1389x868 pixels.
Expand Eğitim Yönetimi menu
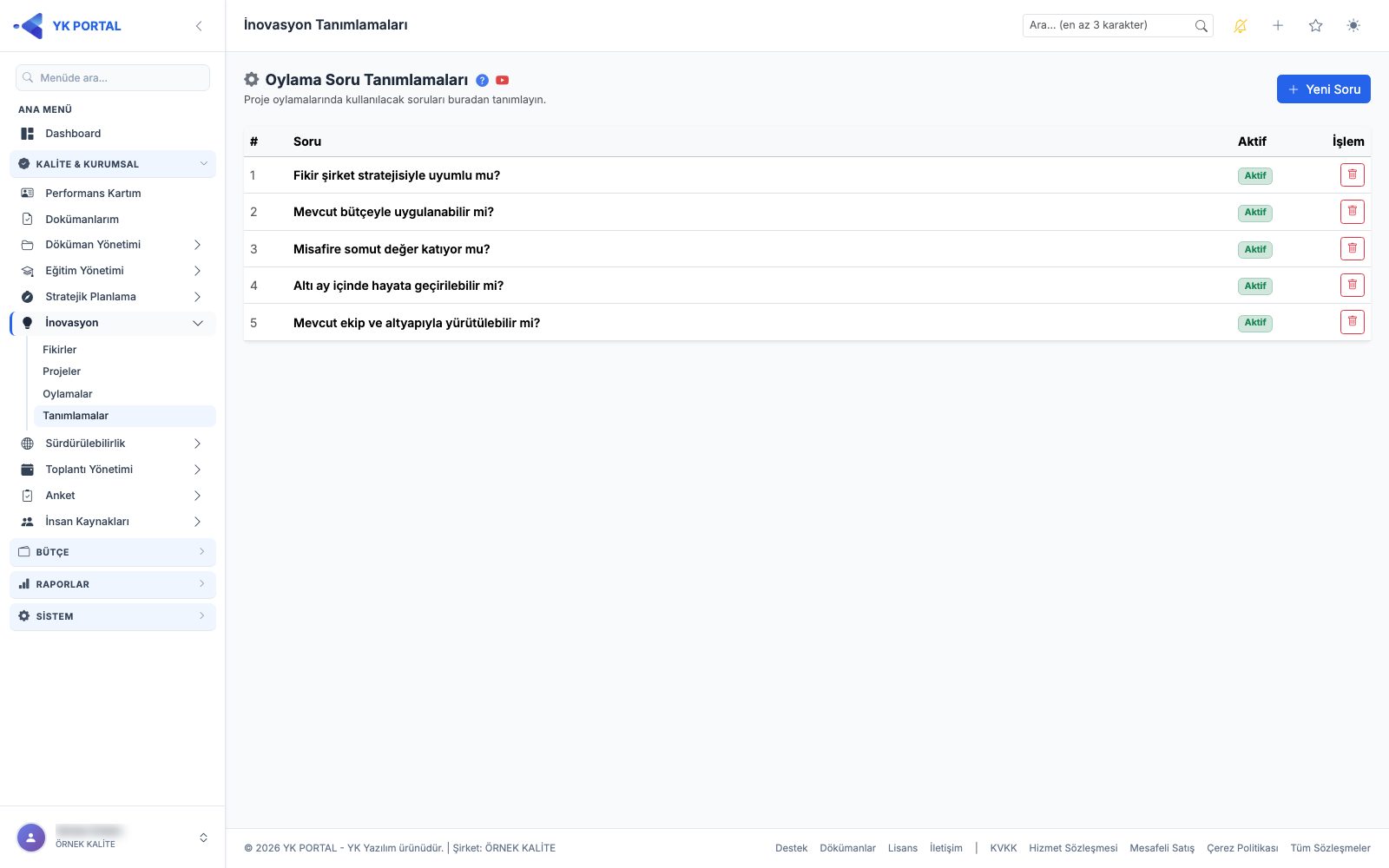coord(113,271)
